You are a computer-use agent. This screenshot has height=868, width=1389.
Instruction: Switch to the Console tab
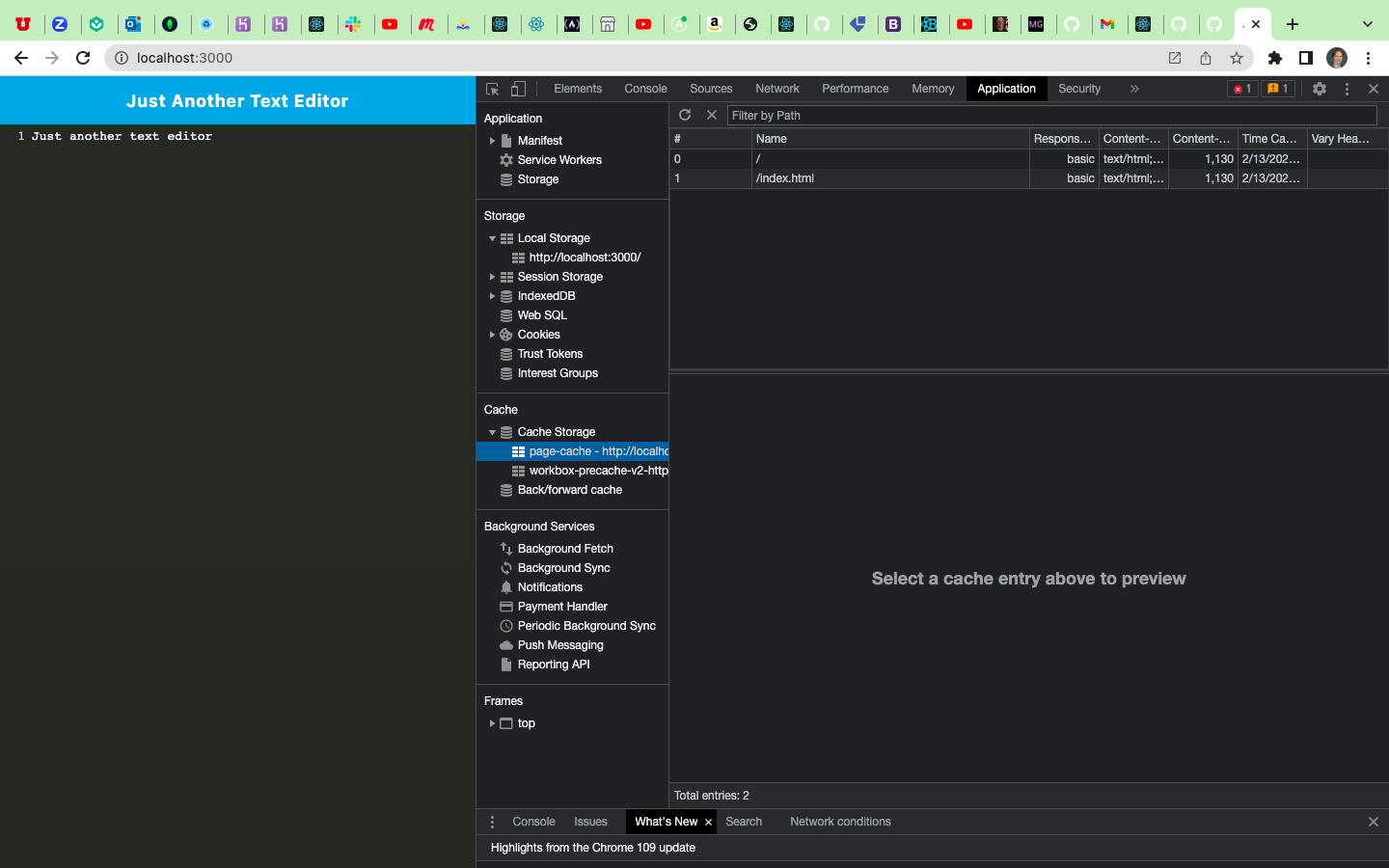point(645,89)
